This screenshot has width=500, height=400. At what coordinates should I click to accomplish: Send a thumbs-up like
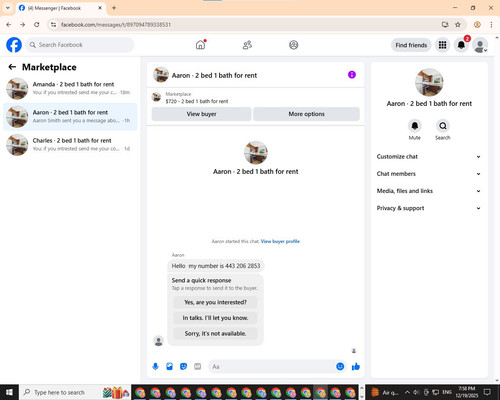356,367
